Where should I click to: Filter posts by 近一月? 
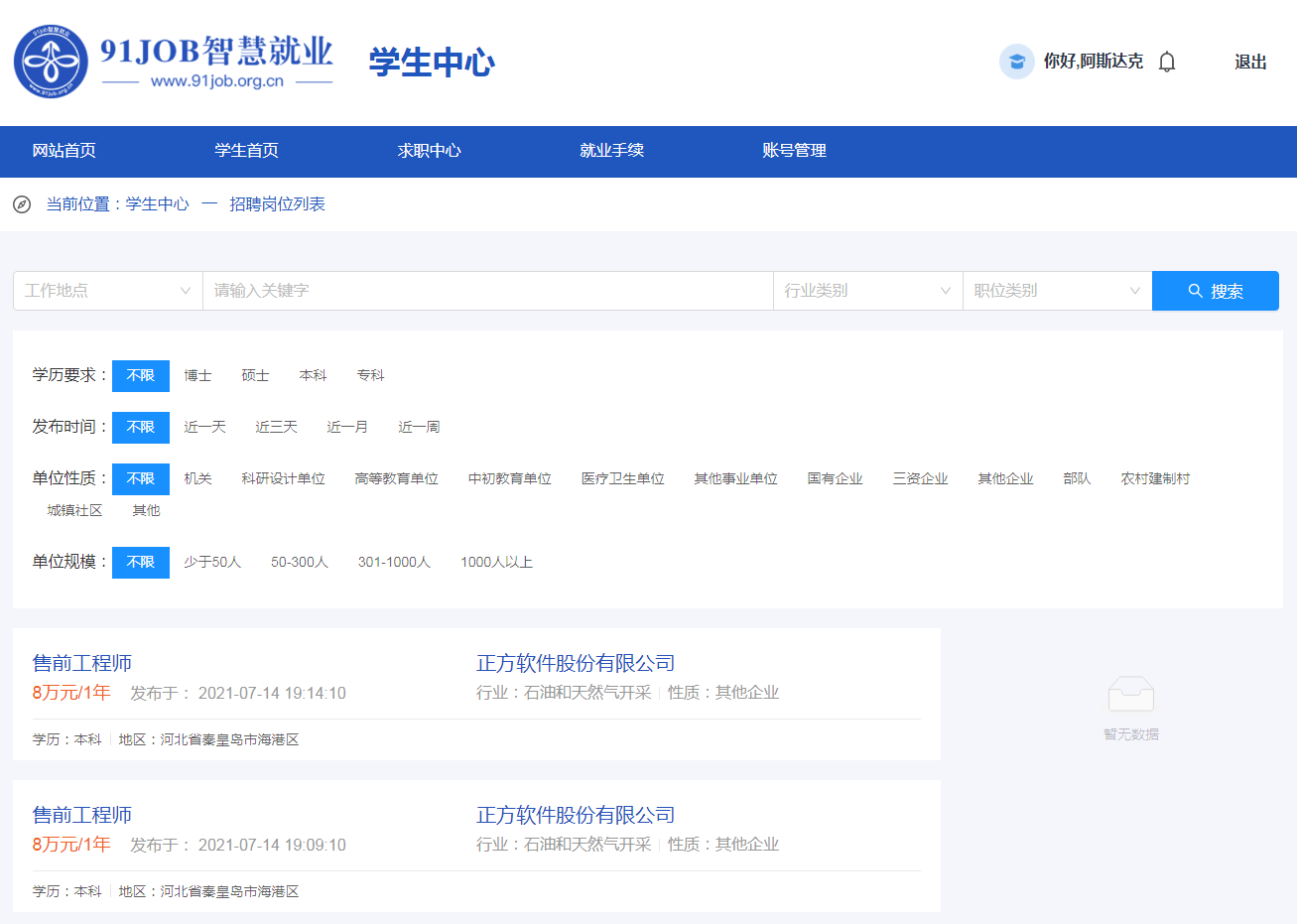point(347,428)
